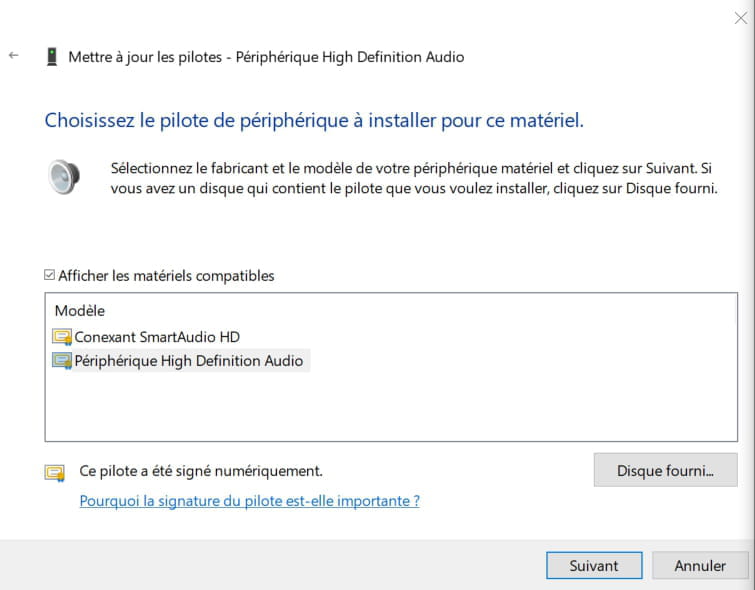The height and width of the screenshot is (590, 755).
Task: Go back using the arrow icon
Action: [13, 55]
